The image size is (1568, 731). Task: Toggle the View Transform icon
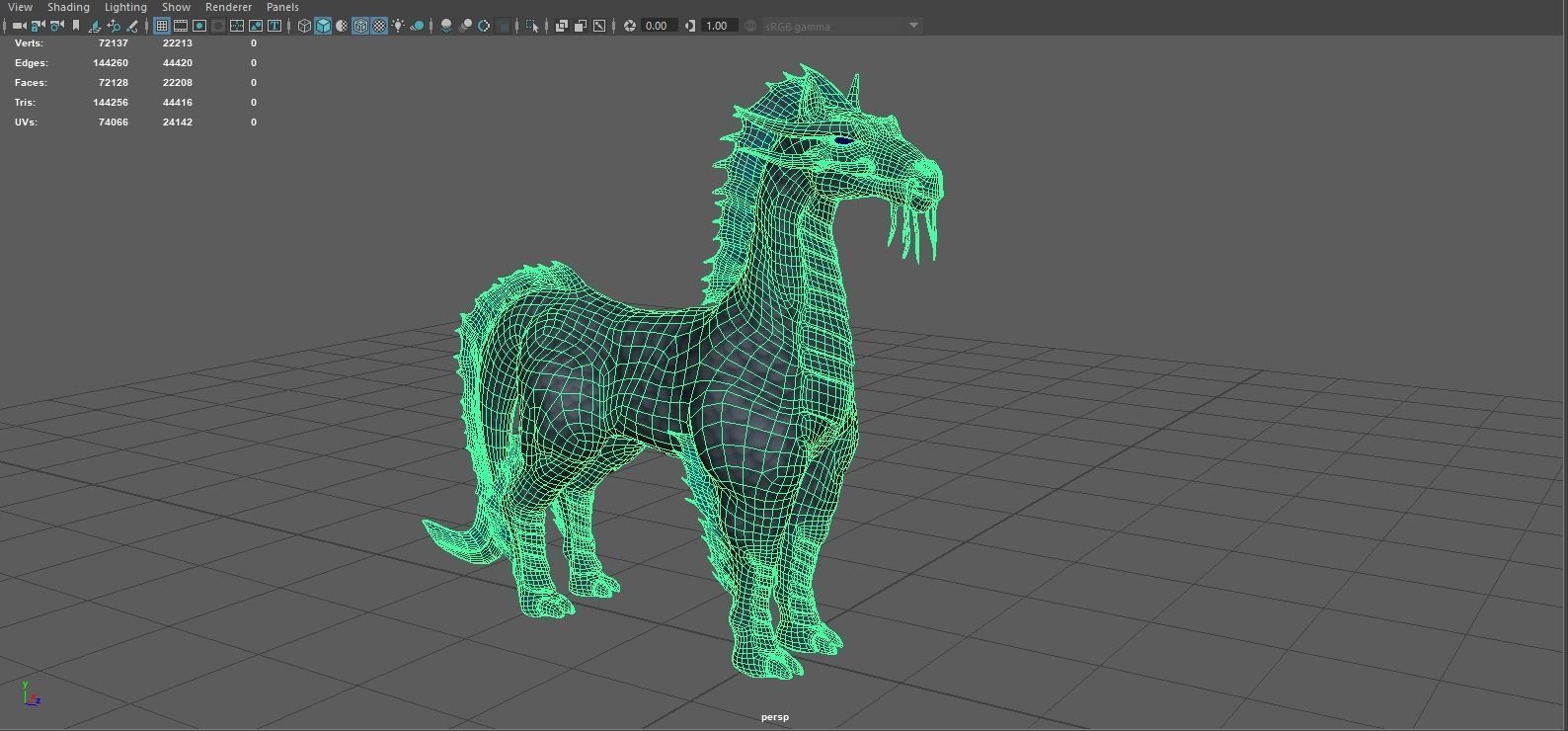pos(750,26)
